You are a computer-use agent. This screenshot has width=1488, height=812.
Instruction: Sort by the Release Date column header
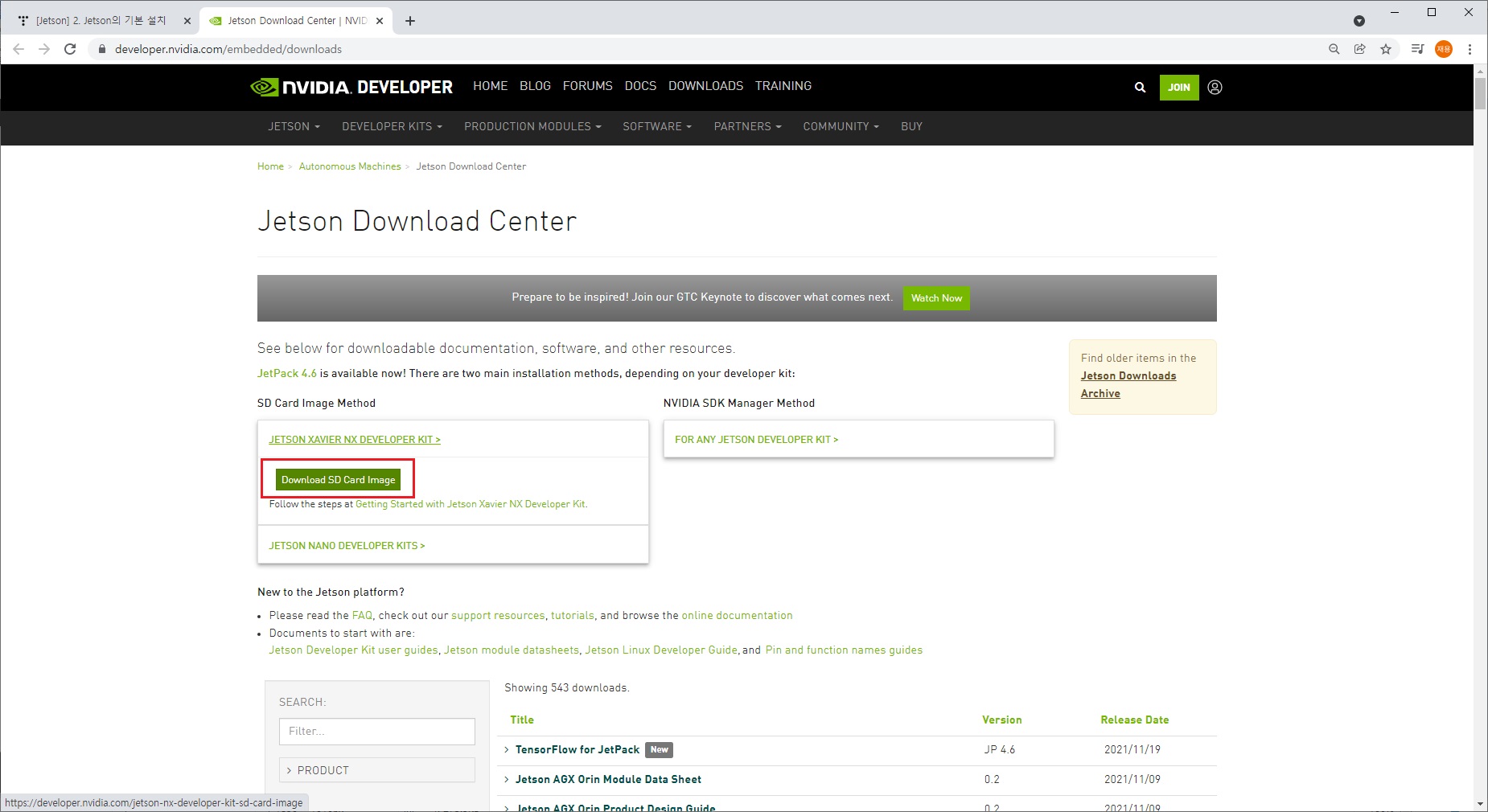pyautogui.click(x=1134, y=720)
